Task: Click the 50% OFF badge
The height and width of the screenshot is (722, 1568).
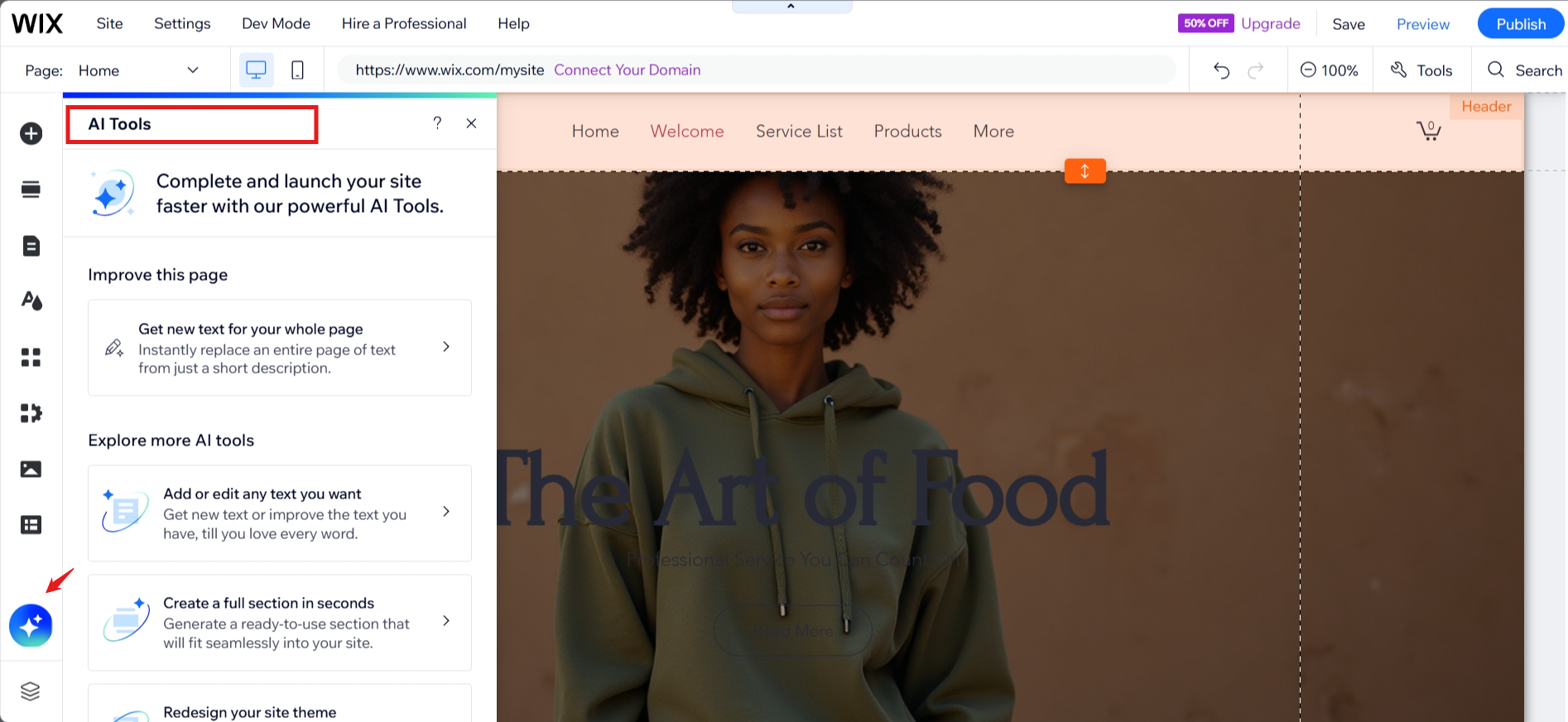Action: click(x=1206, y=23)
